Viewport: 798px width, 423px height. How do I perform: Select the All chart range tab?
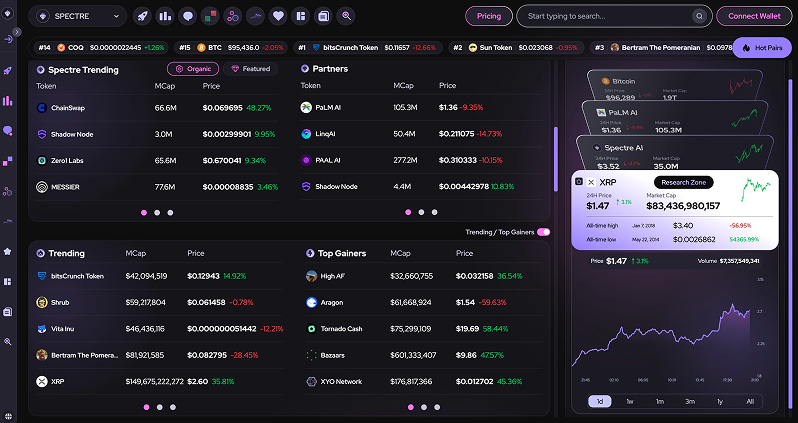coord(750,402)
